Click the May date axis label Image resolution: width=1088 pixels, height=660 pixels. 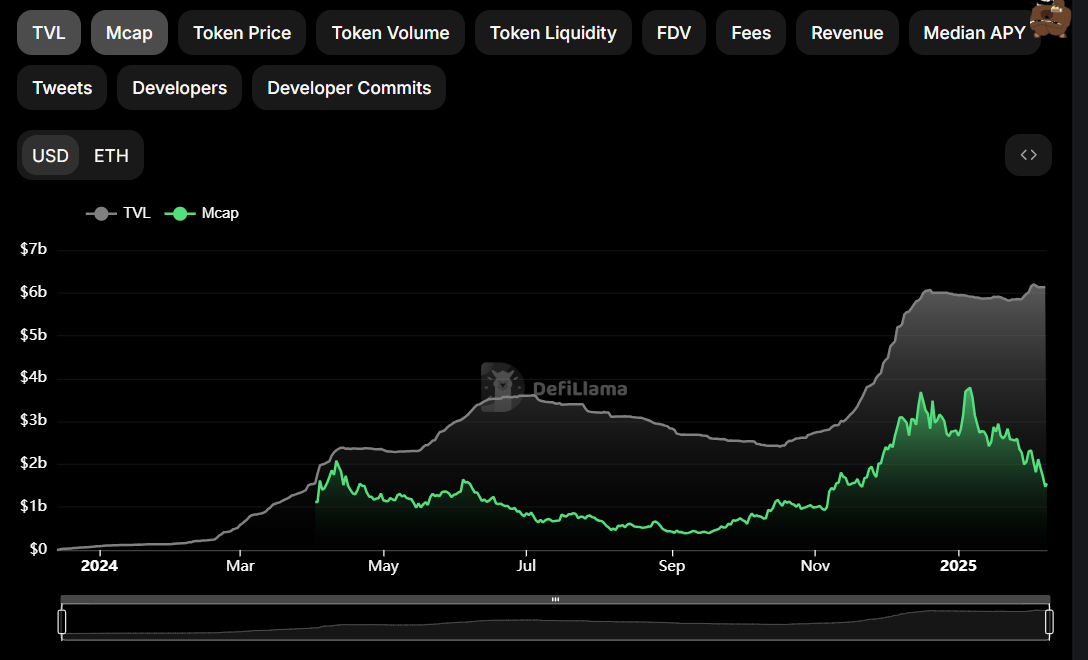(383, 566)
